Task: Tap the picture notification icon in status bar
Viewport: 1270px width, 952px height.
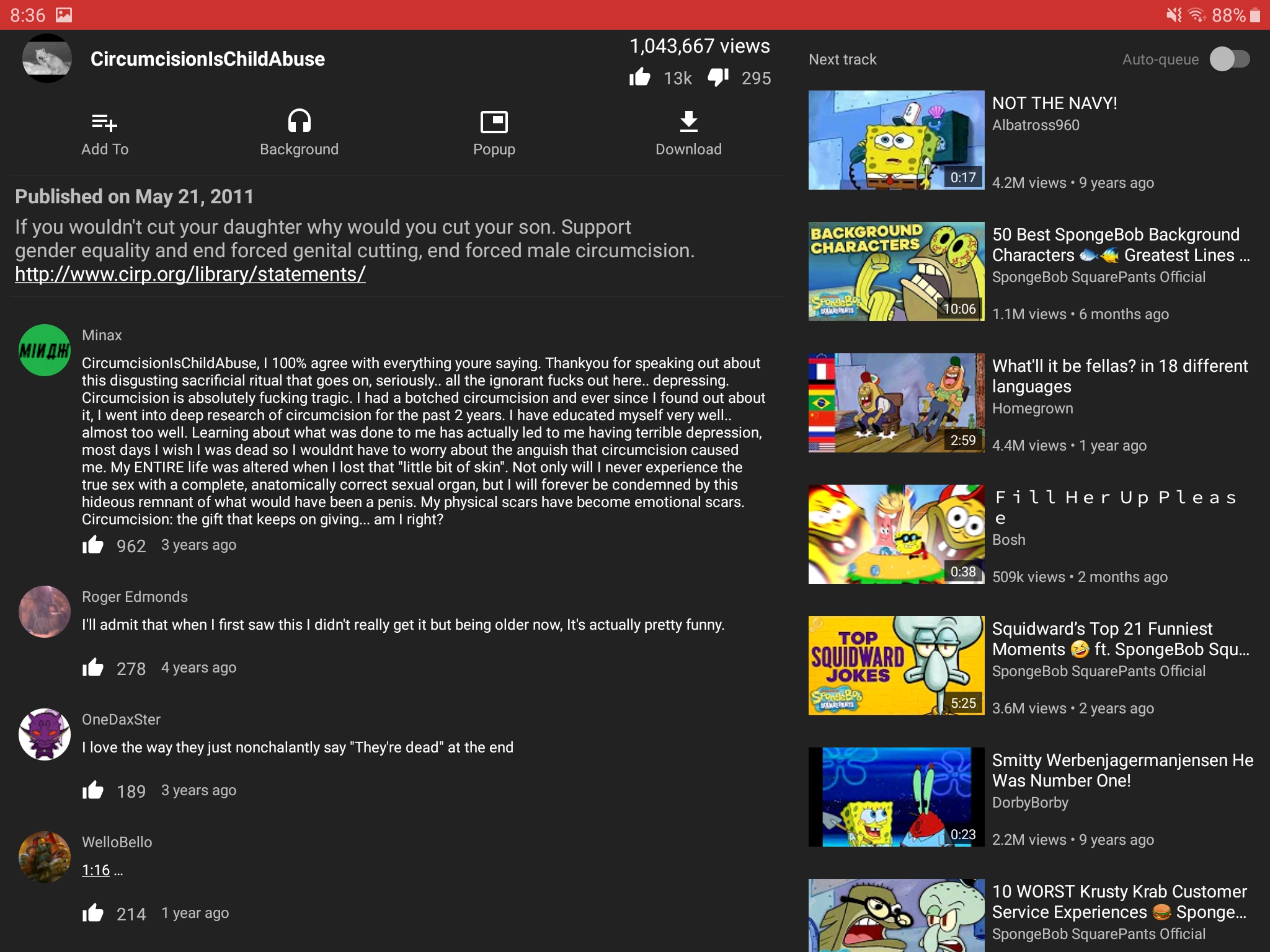Action: coord(64,15)
